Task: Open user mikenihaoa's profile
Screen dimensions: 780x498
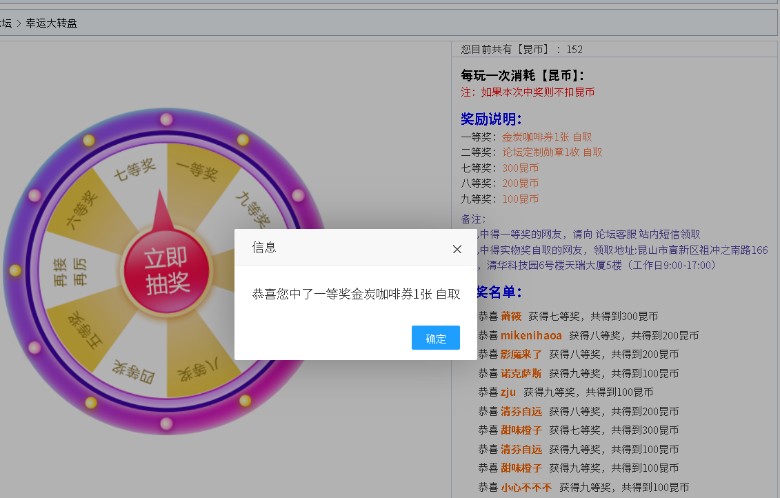Action: (531, 335)
